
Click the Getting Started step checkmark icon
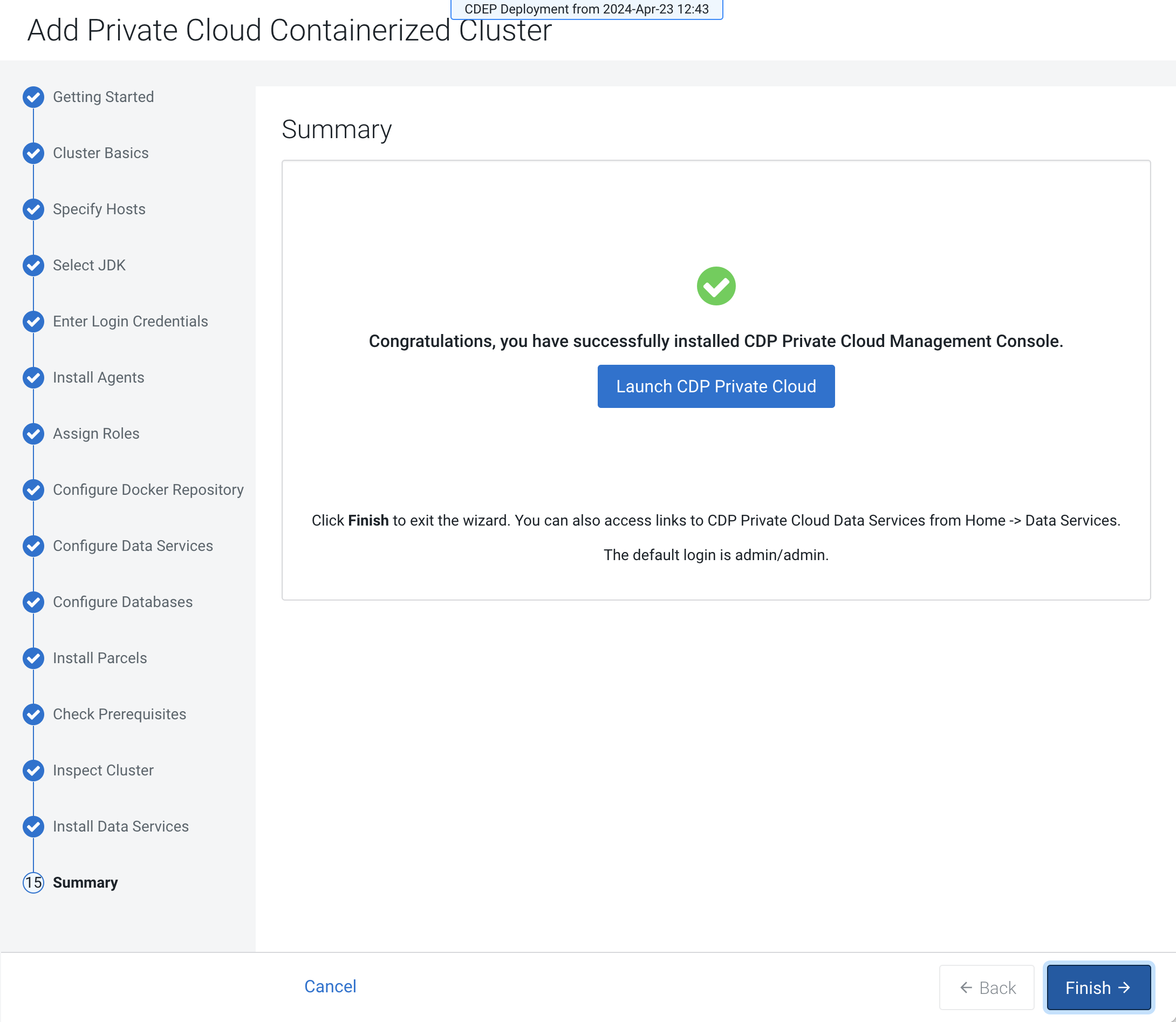pyautogui.click(x=33, y=97)
